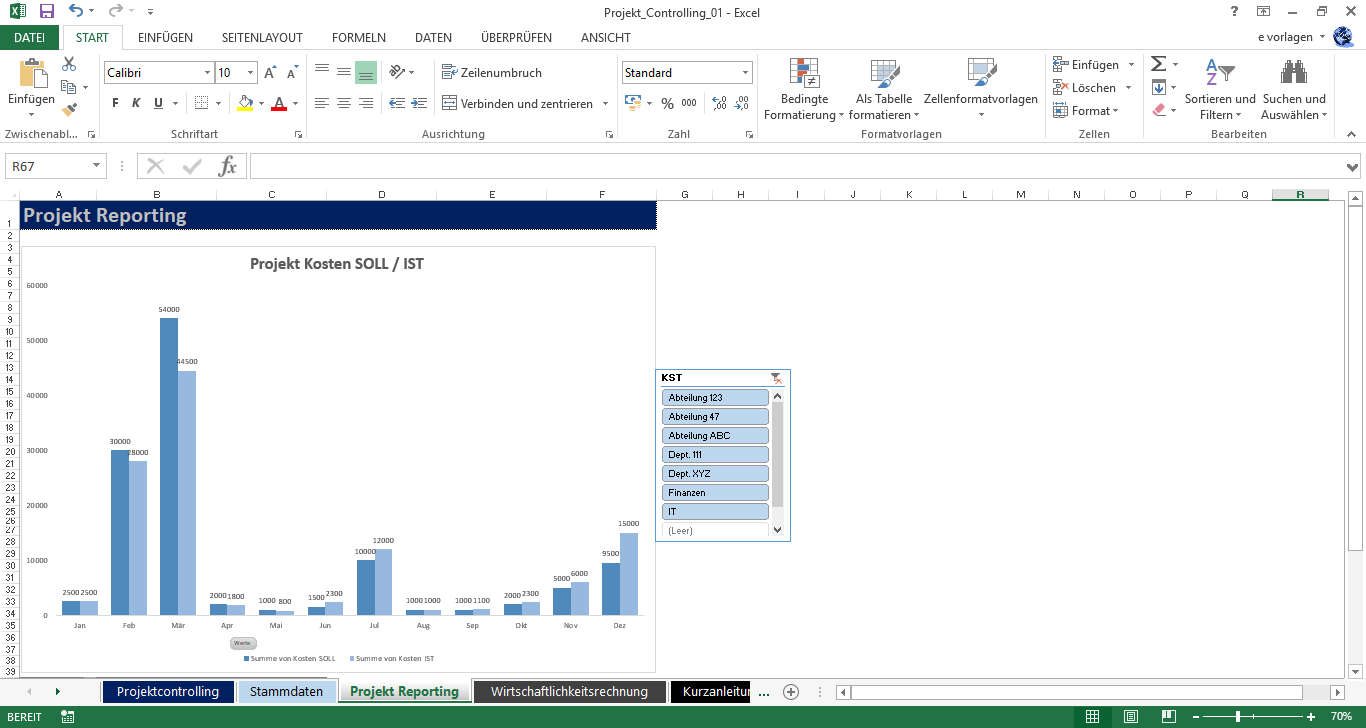Add a new sheet with plus icon
This screenshot has height=728, width=1366.
click(791, 692)
